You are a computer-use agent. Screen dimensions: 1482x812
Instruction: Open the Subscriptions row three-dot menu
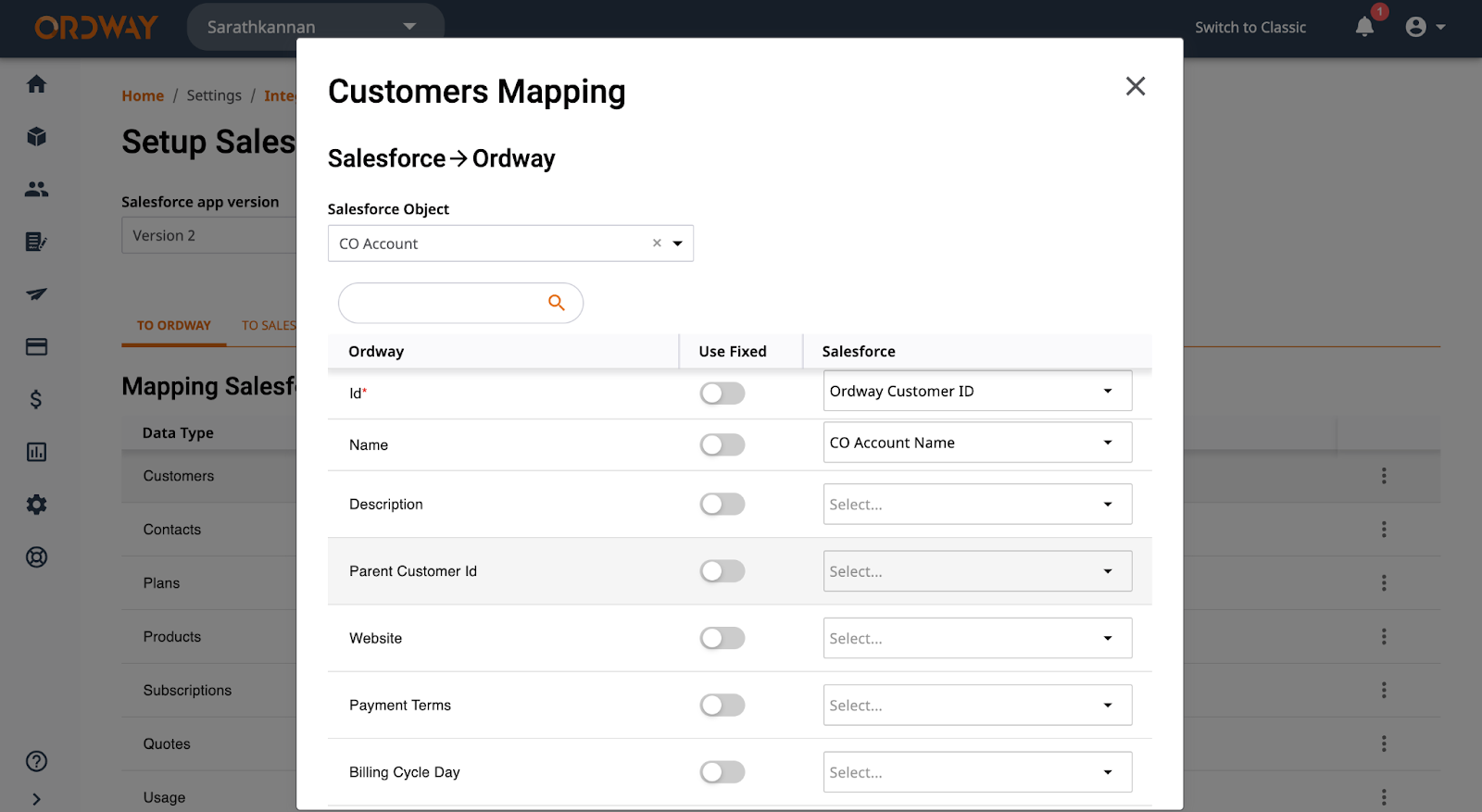tap(1384, 691)
